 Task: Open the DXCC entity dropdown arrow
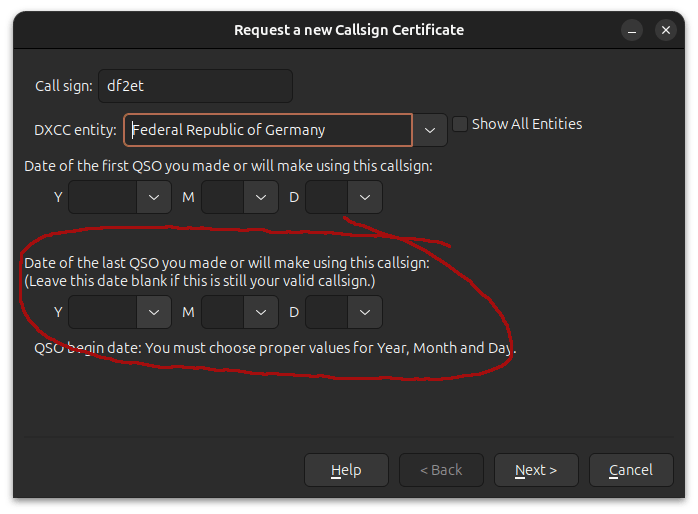point(430,130)
